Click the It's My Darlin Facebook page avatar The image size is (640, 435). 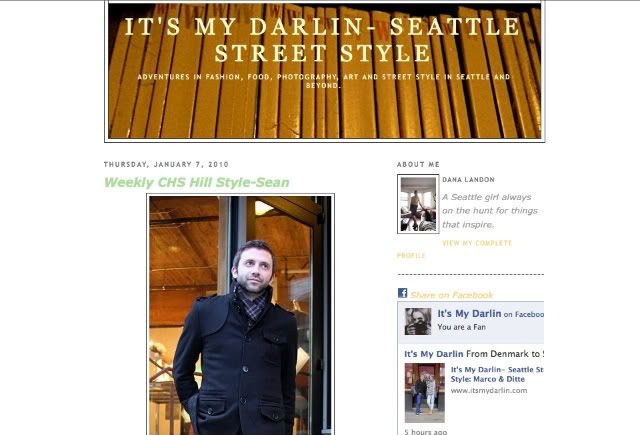418,322
